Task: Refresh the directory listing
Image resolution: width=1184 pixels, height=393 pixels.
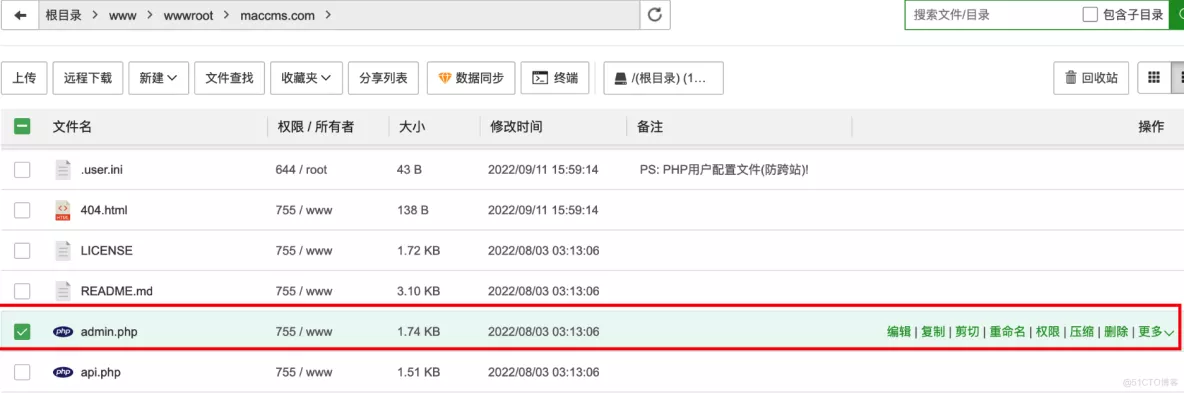Action: 655,15
